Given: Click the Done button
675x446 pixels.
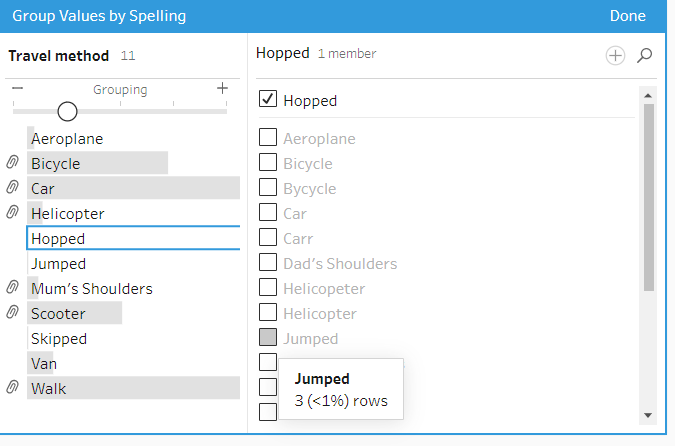Looking at the screenshot, I should (x=627, y=16).
